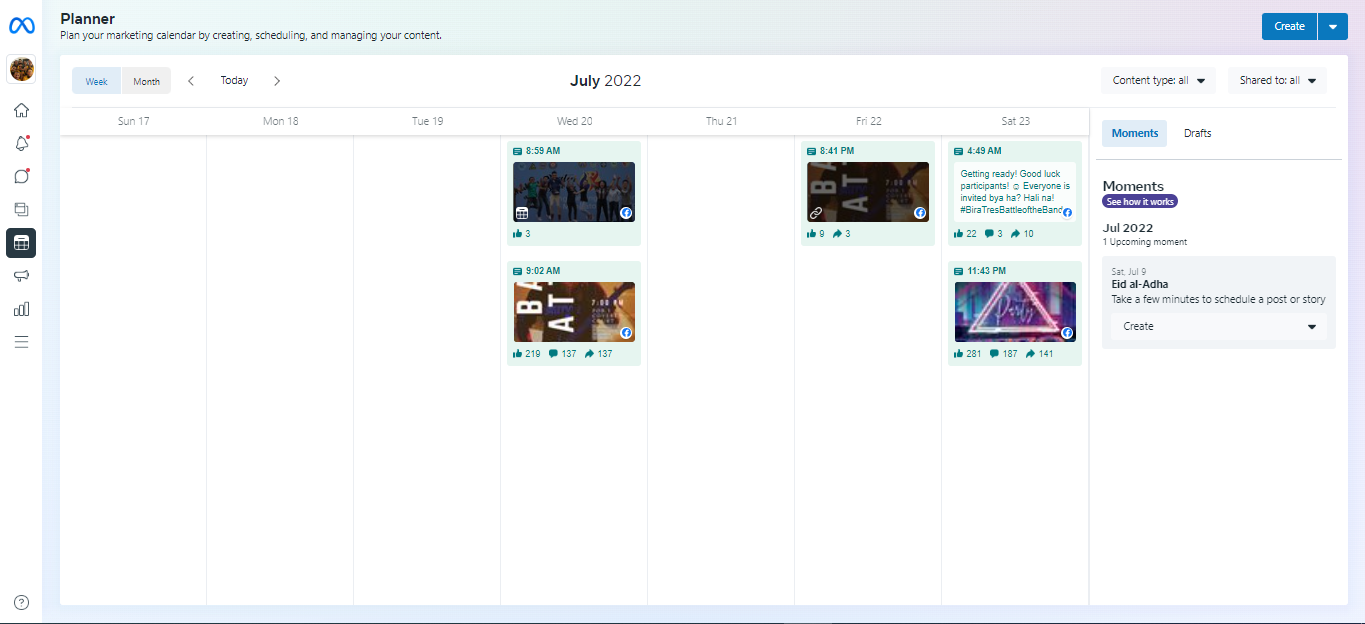Go to Home in sidebar
The image size is (1365, 624).
[21, 110]
